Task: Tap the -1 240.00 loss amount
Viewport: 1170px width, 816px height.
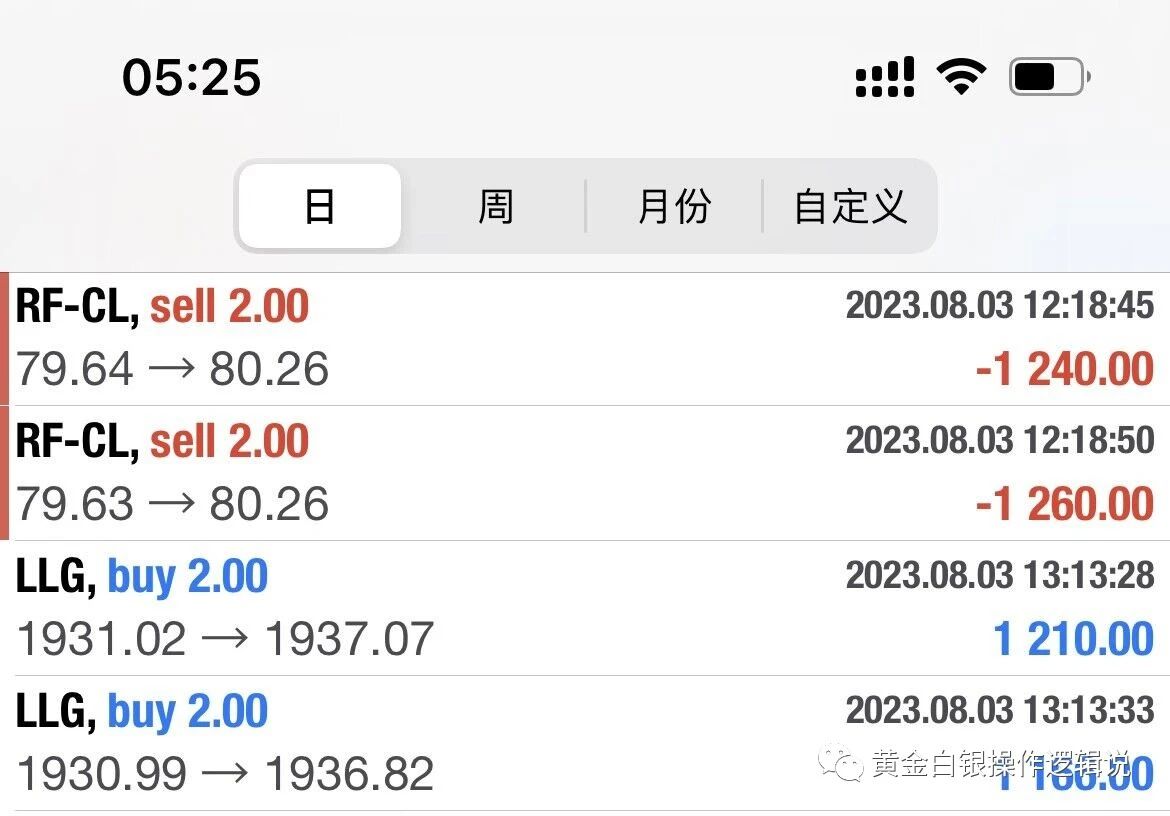Action: pyautogui.click(x=1064, y=369)
